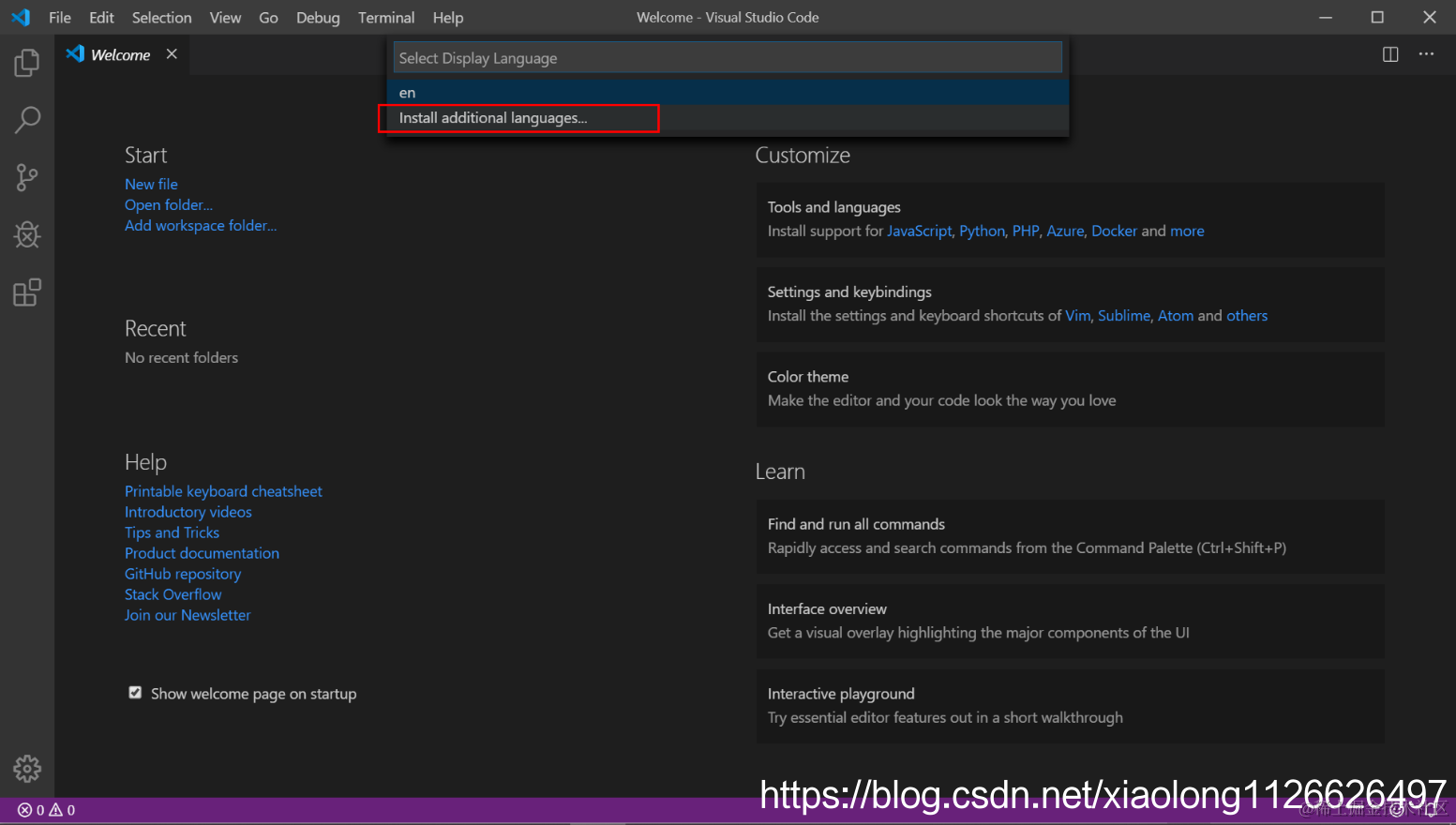
Task: Open the More Actions ellipsis
Action: tap(1426, 54)
